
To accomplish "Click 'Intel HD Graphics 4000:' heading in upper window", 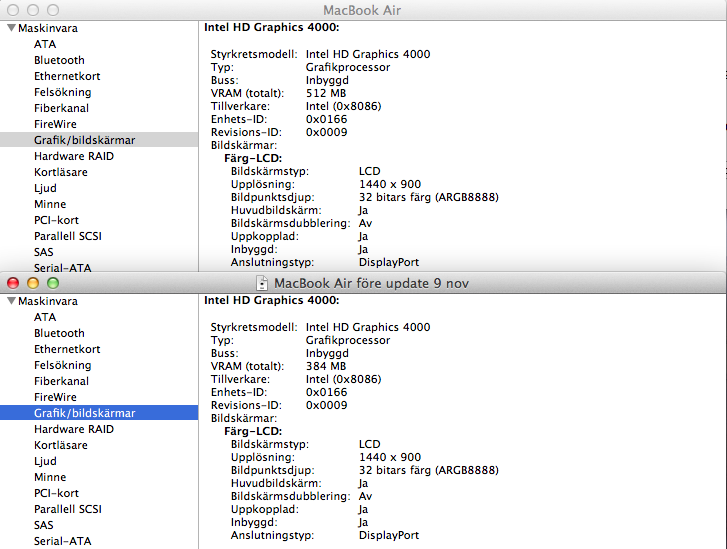I will (272, 27).
